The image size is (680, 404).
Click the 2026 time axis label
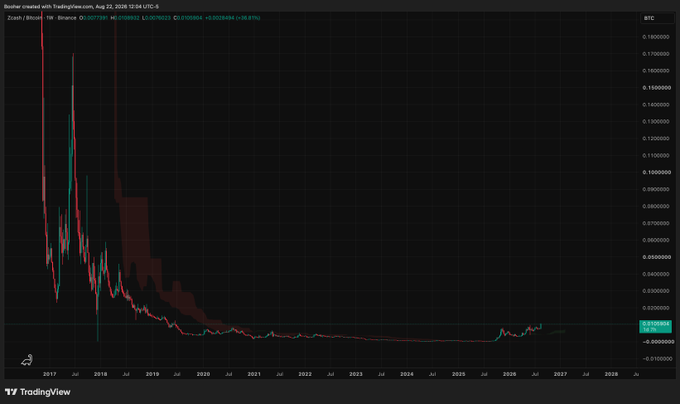(510, 374)
